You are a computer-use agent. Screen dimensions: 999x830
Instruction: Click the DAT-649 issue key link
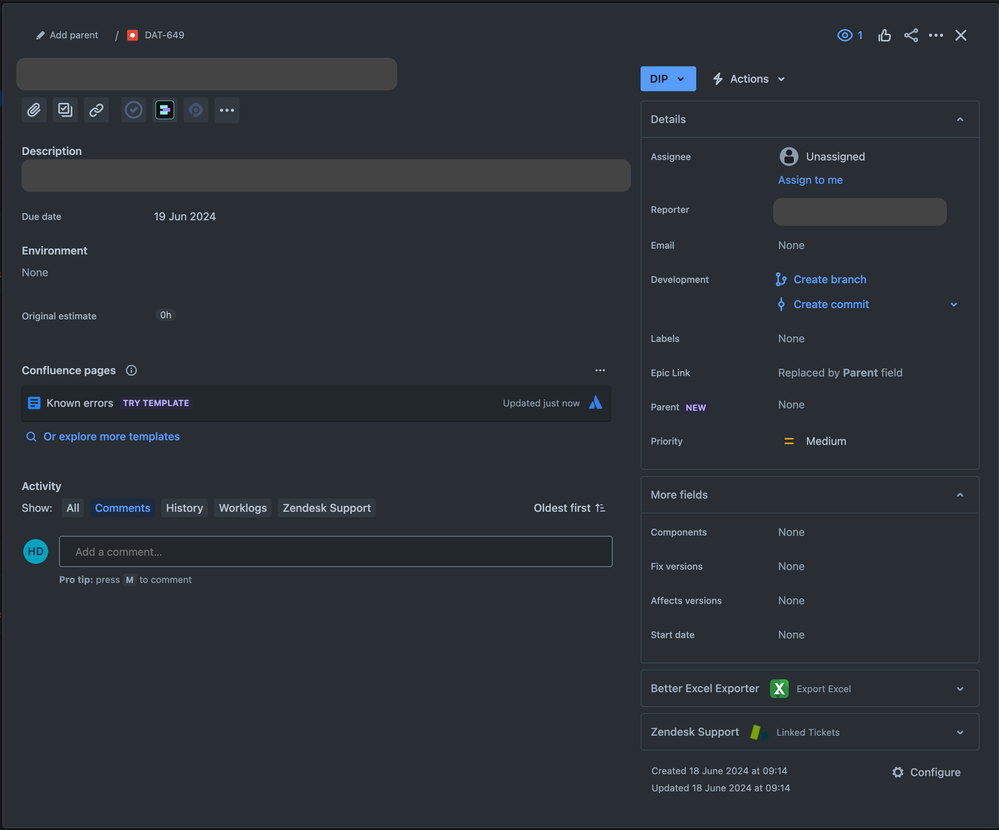[164, 35]
